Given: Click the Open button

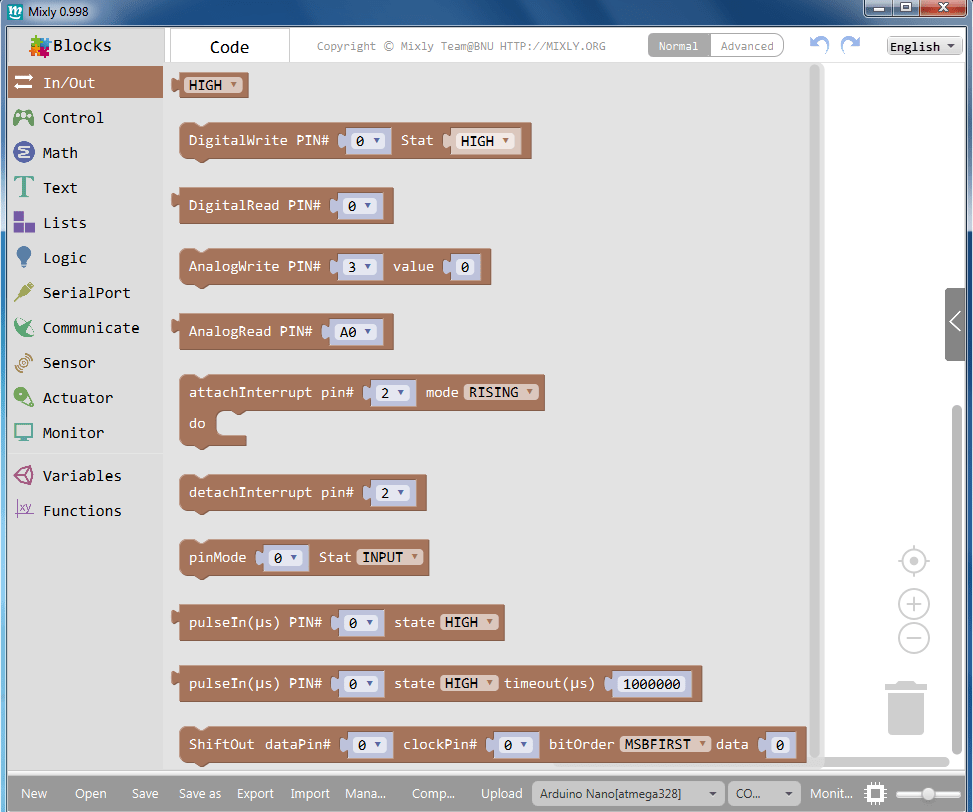Looking at the screenshot, I should [x=91, y=793].
